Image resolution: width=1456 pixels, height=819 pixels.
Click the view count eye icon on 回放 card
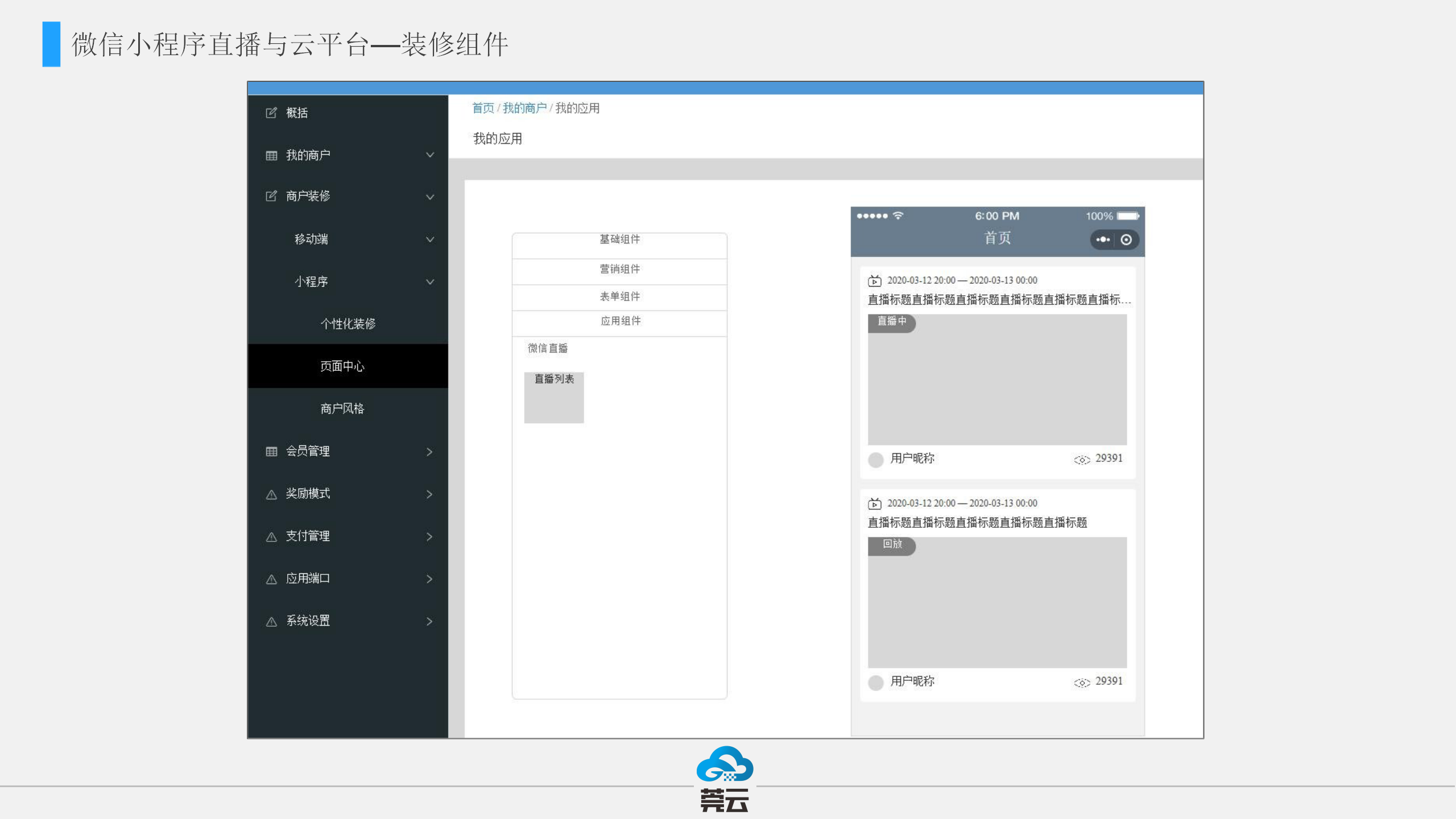click(x=1081, y=682)
